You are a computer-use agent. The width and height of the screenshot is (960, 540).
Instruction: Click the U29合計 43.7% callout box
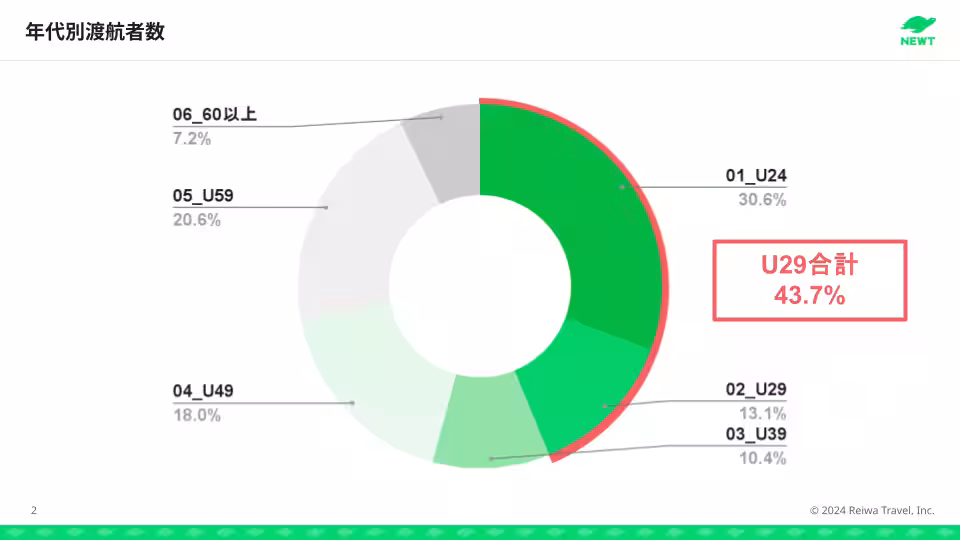809,280
